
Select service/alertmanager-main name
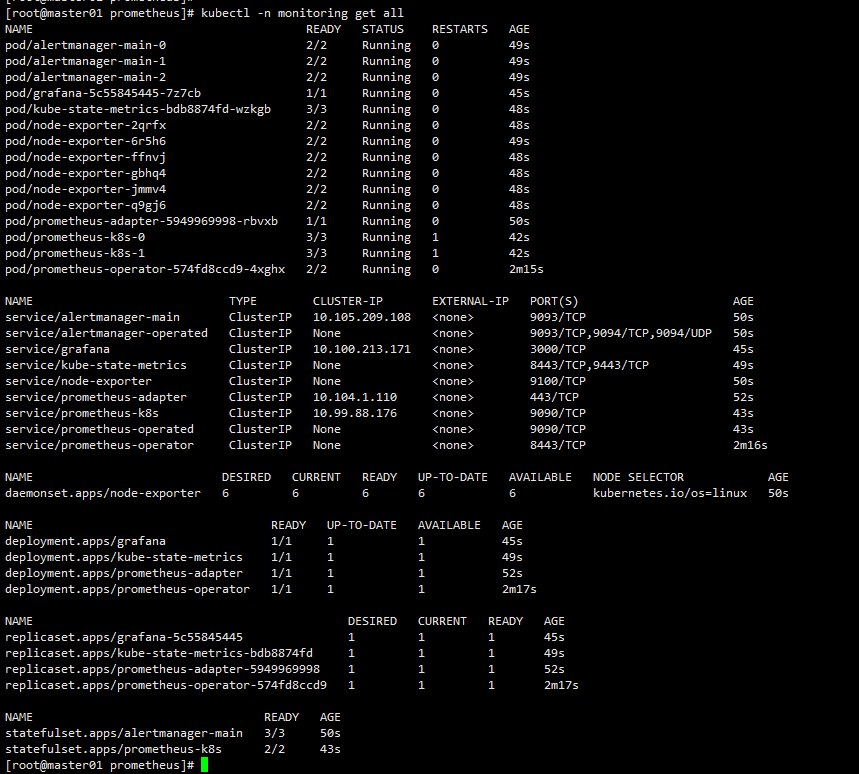pos(93,317)
